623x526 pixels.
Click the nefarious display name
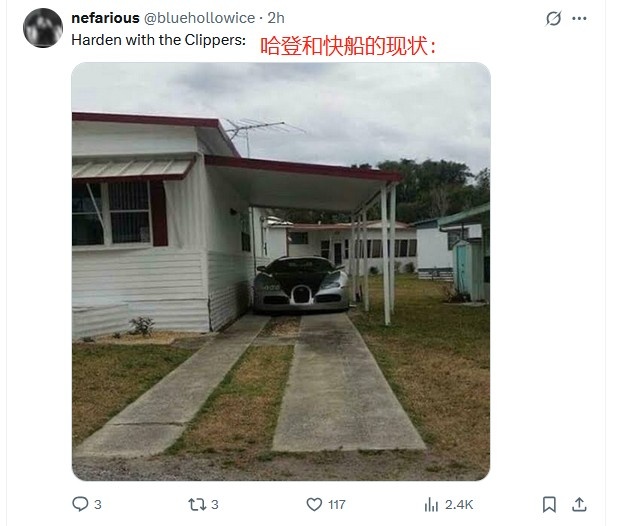(x=105, y=18)
